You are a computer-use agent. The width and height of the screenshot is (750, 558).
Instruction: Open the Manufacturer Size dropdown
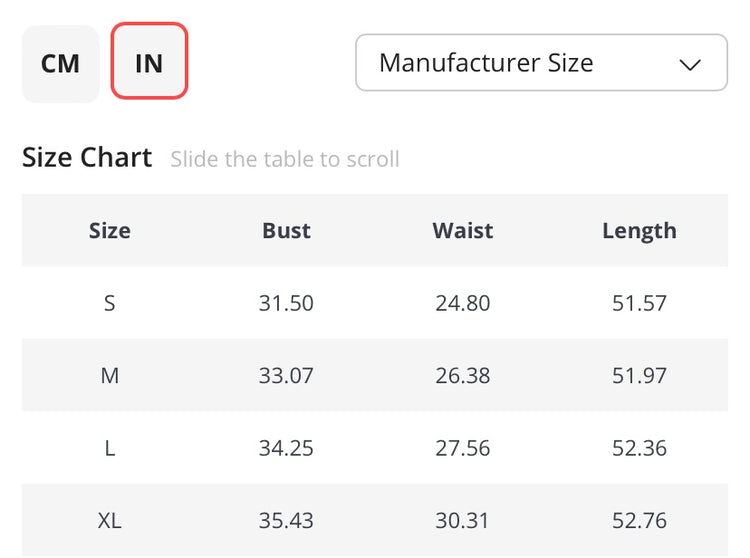point(540,63)
